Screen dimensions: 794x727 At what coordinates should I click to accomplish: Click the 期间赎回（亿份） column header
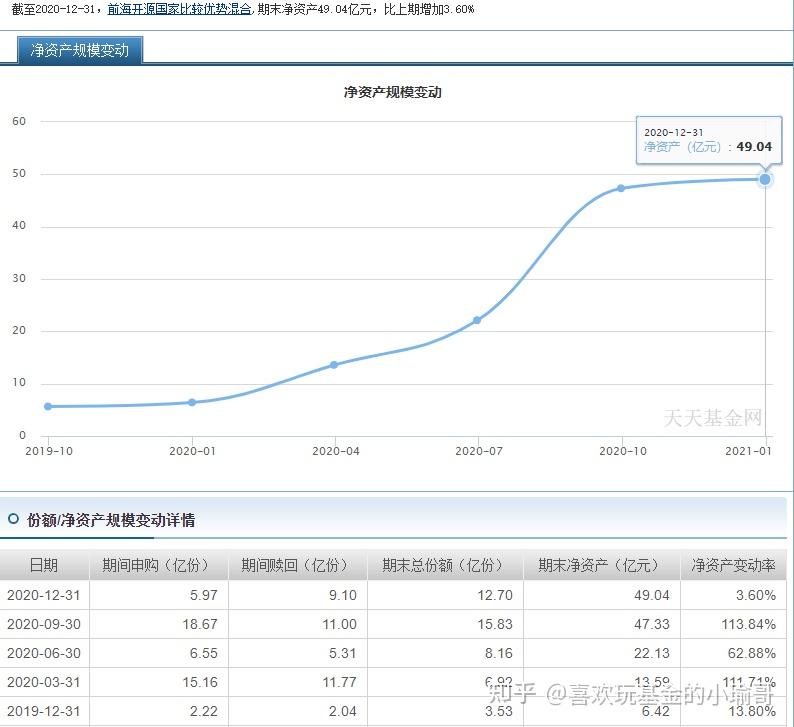pos(297,565)
